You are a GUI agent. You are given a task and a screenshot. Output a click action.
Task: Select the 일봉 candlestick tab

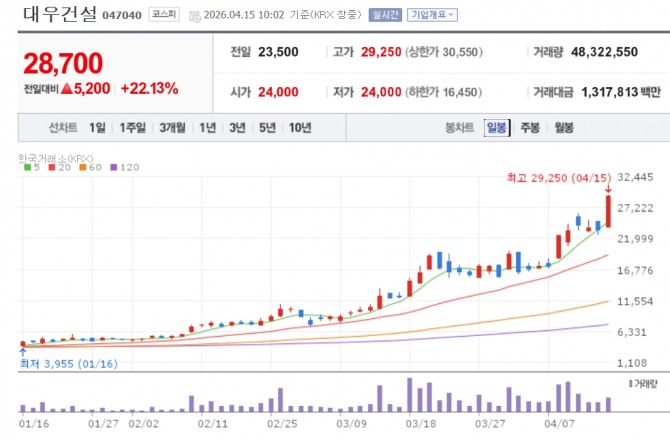click(x=497, y=127)
